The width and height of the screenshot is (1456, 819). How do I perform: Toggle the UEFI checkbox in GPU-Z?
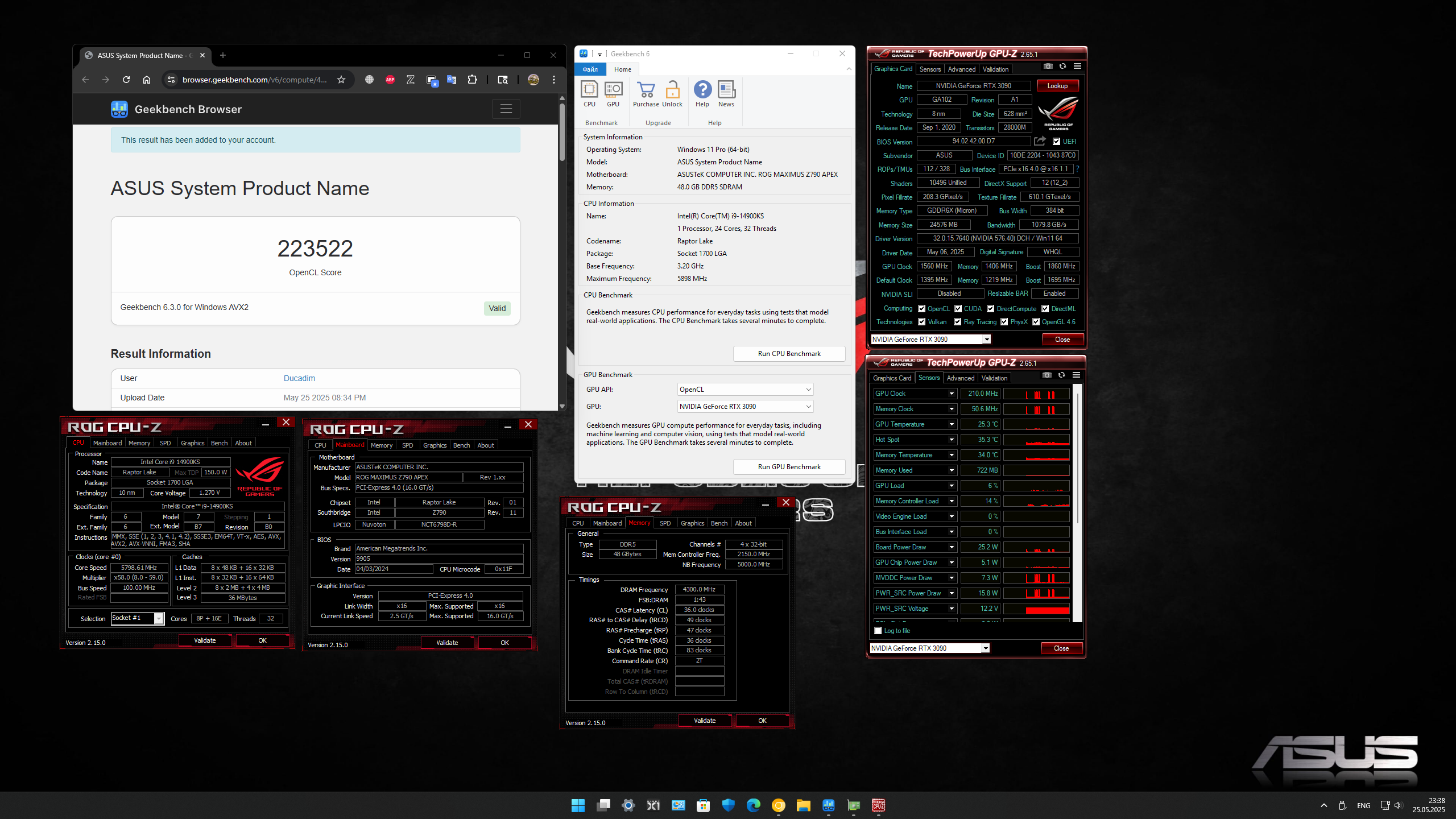1057,142
